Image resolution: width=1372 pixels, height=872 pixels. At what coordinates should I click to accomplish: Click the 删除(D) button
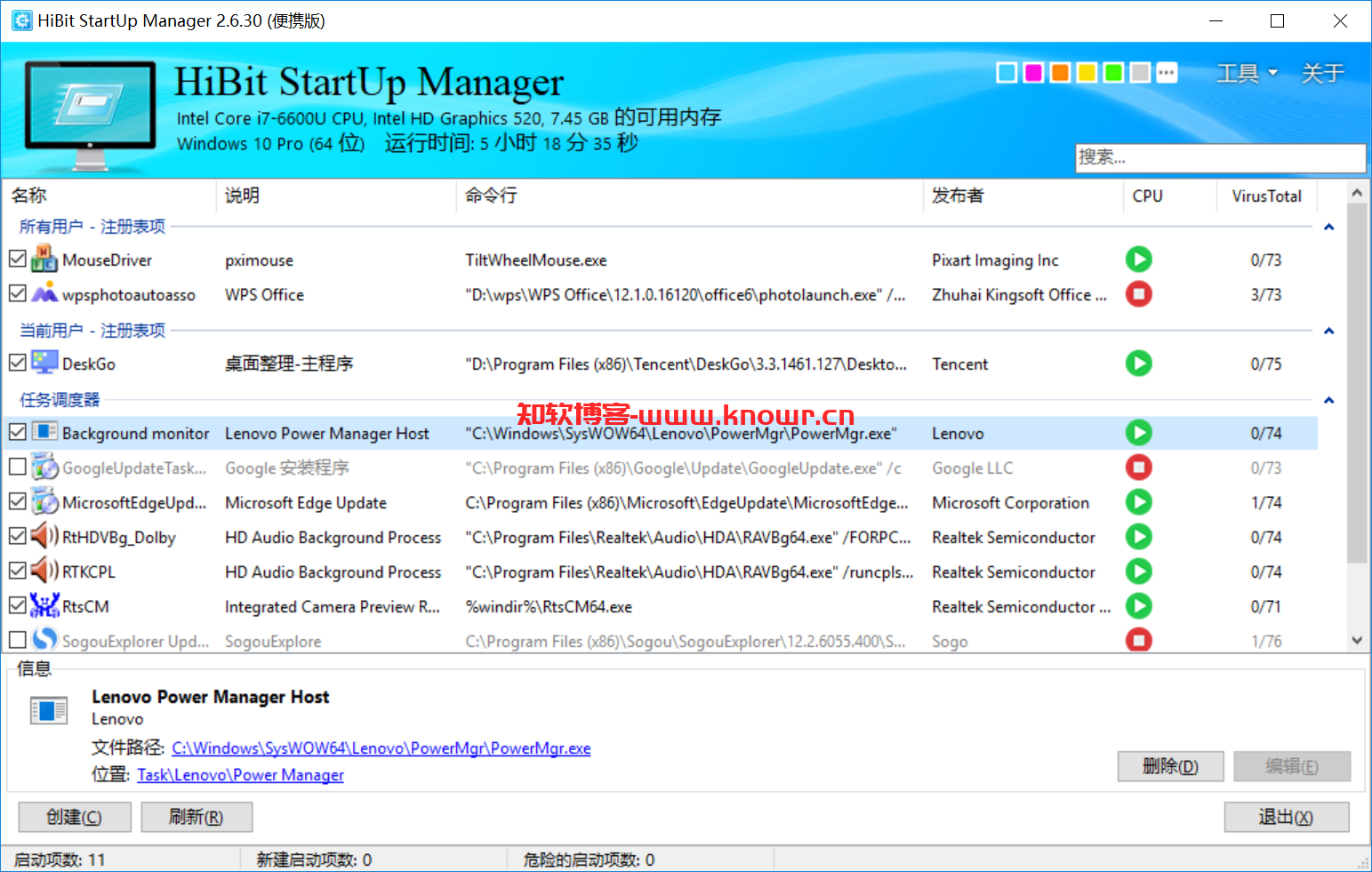[x=1170, y=766]
